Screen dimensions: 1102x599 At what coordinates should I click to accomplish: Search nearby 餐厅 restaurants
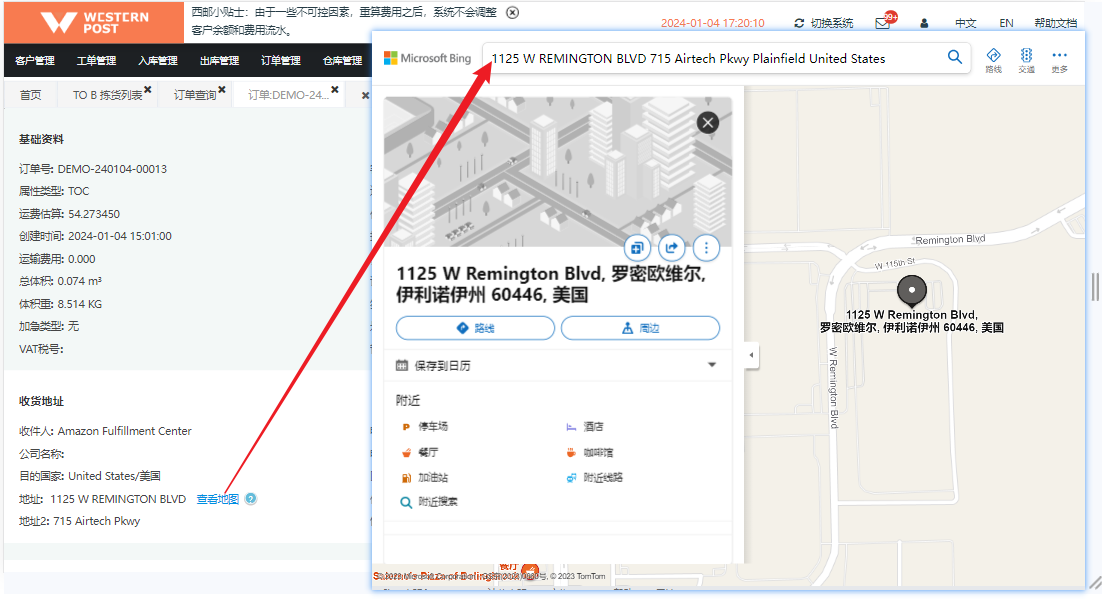click(x=420, y=453)
